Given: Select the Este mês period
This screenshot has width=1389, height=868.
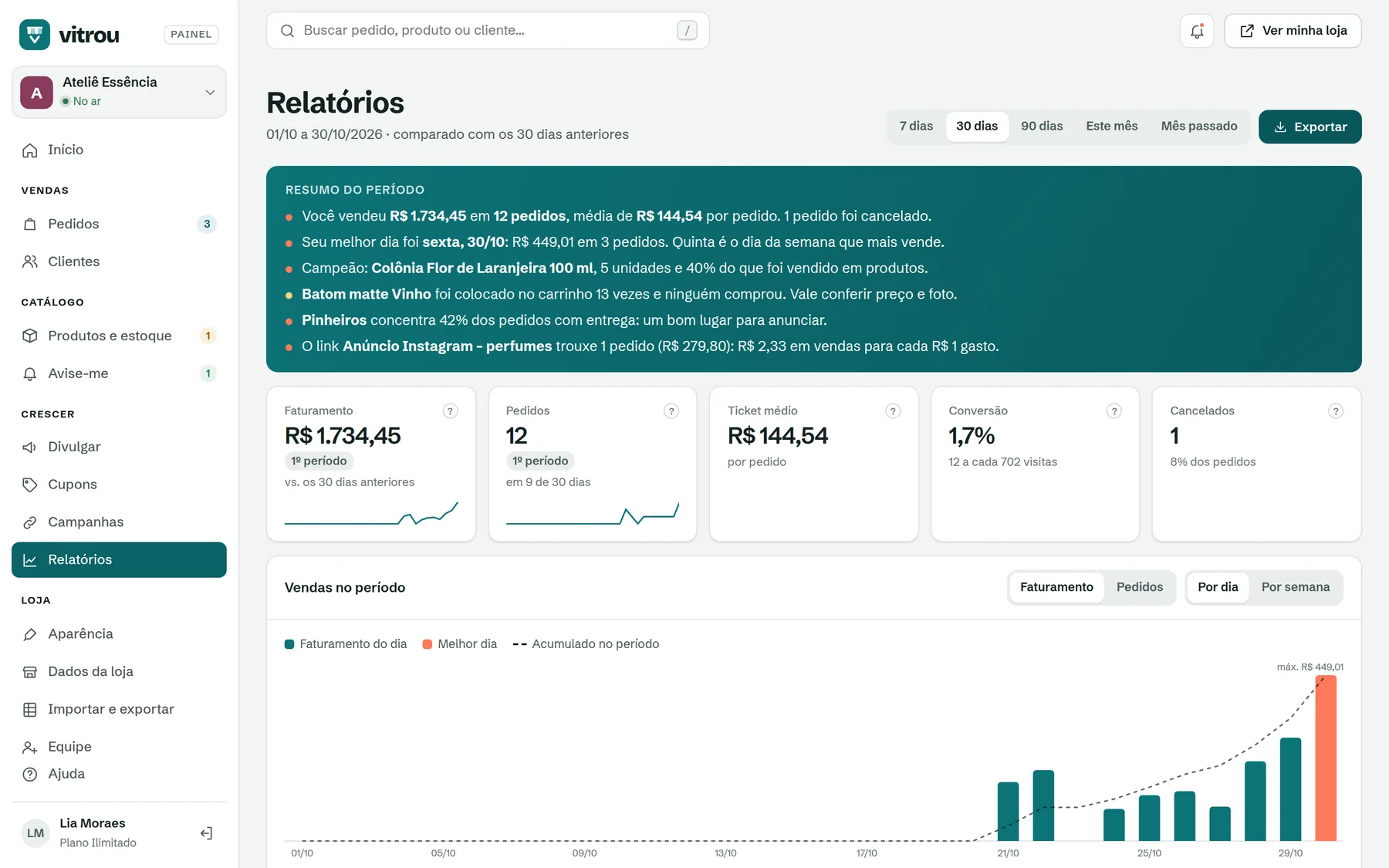Looking at the screenshot, I should (1112, 126).
